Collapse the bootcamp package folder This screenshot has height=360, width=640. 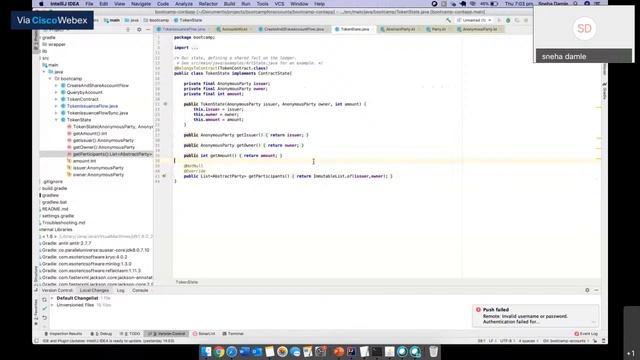pyautogui.click(x=50, y=78)
